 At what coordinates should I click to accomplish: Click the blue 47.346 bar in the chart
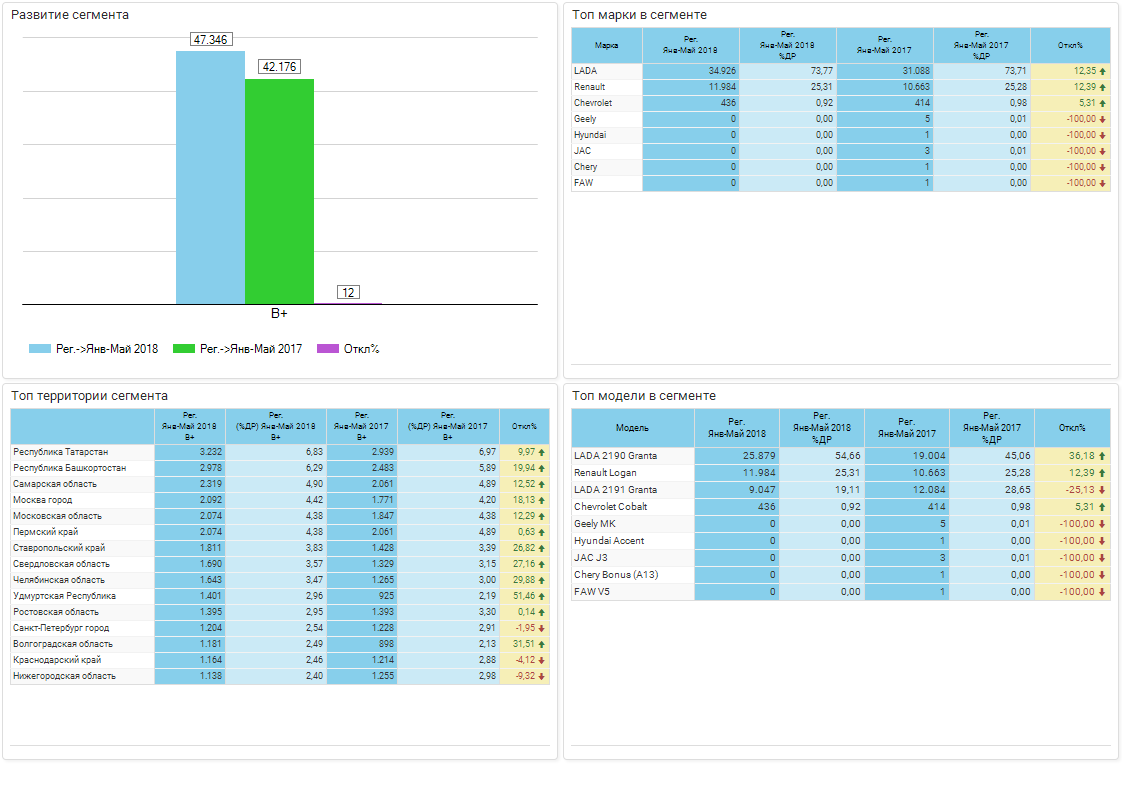coord(210,178)
